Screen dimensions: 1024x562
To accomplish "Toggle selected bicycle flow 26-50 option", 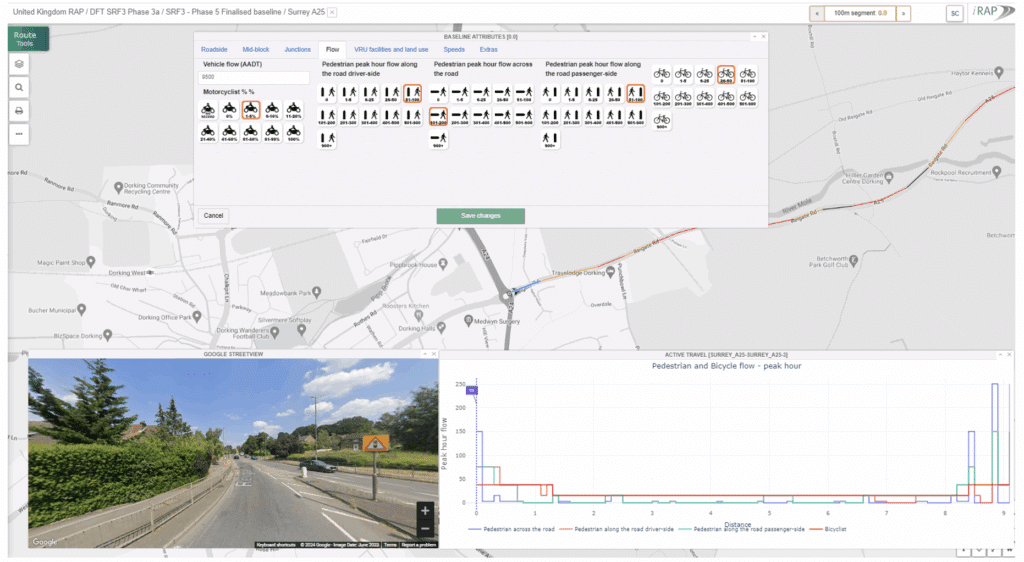I will click(726, 74).
